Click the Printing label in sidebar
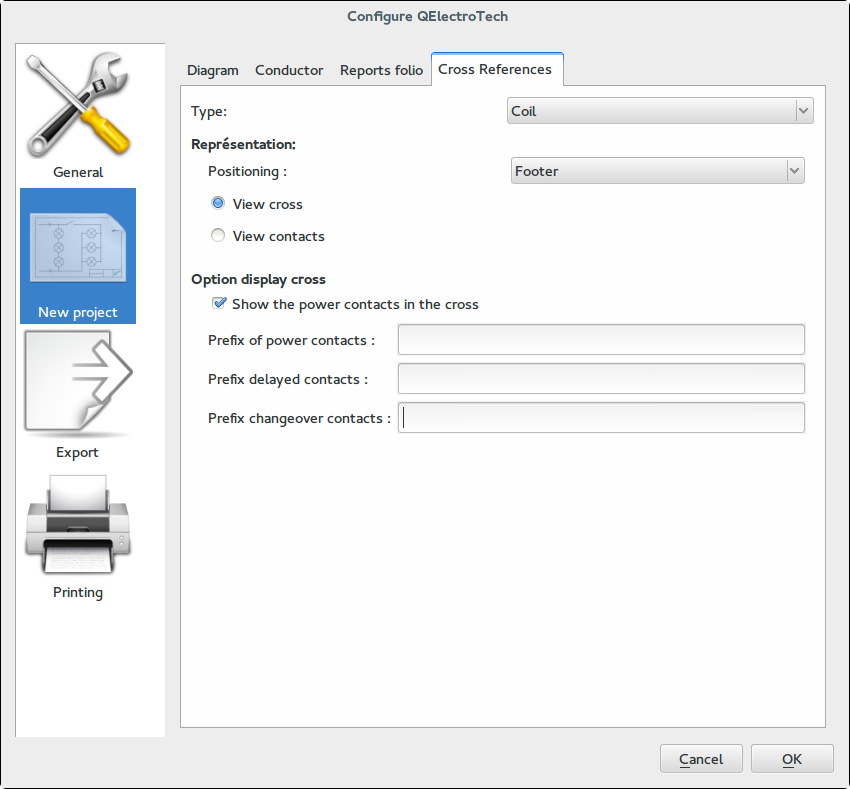850x789 pixels. [x=78, y=592]
